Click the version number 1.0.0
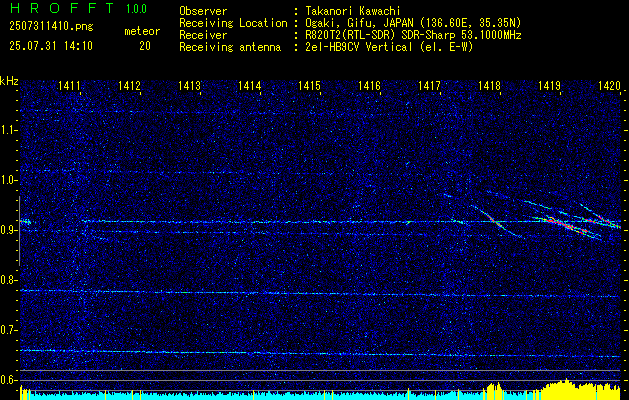The height and width of the screenshot is (400, 629). point(136,9)
